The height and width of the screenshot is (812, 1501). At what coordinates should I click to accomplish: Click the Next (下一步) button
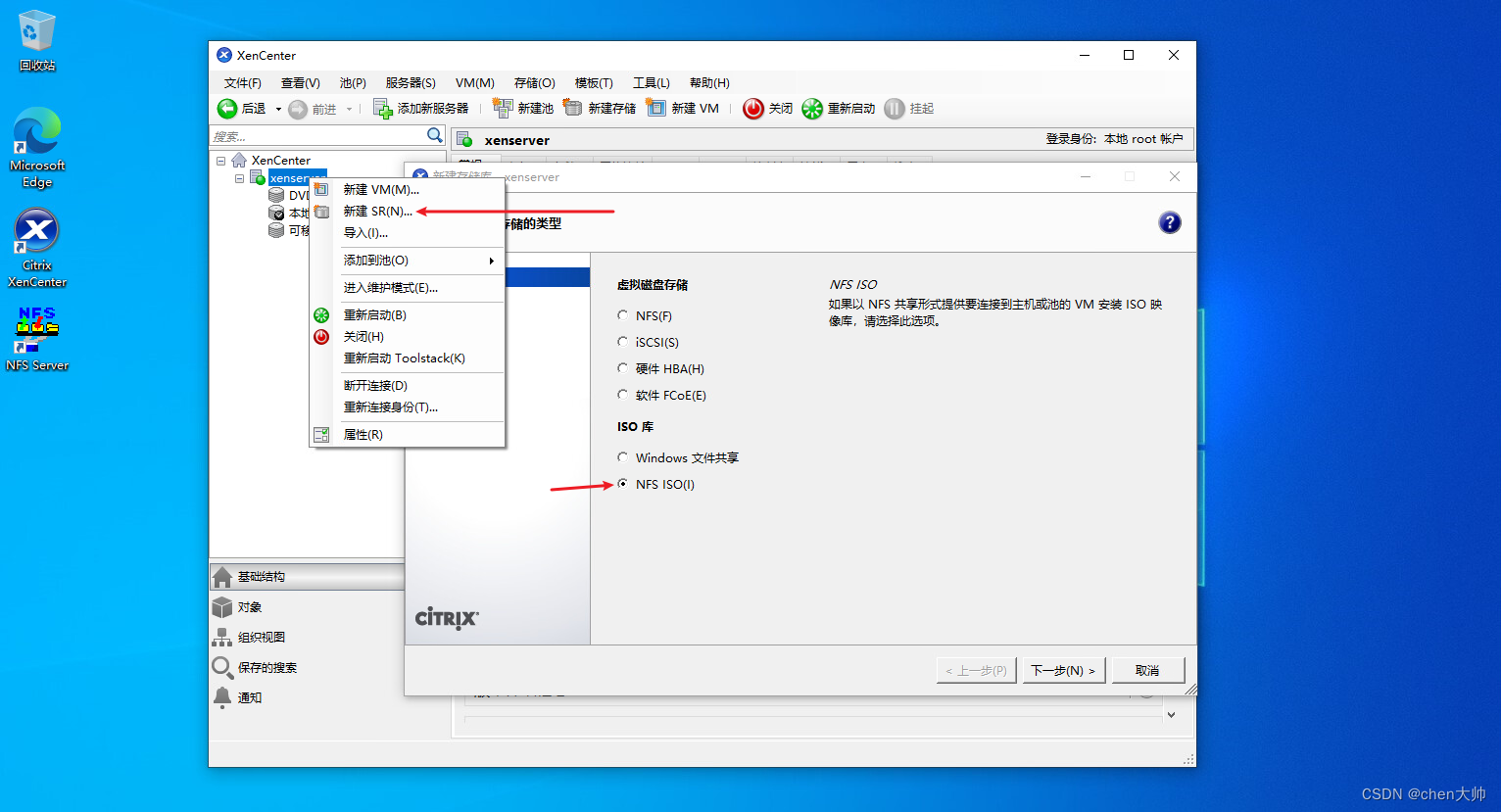pos(1063,670)
